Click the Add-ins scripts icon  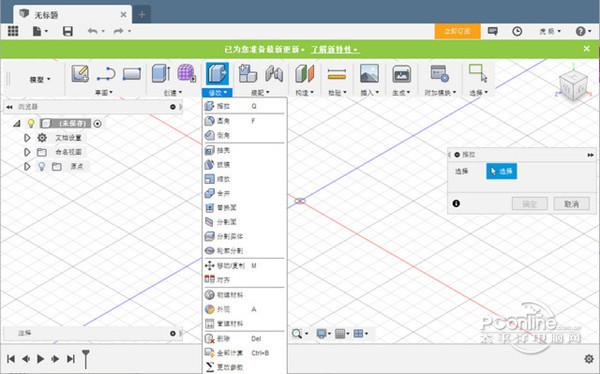click(439, 73)
